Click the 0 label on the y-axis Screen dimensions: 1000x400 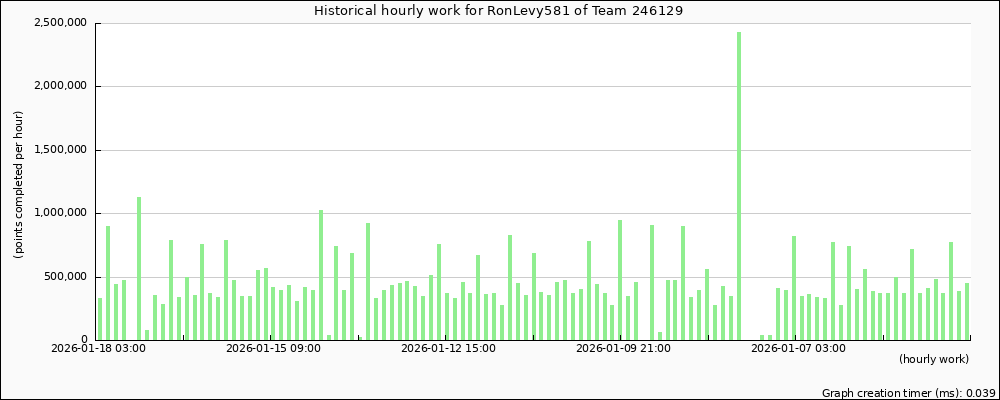[x=85, y=340]
